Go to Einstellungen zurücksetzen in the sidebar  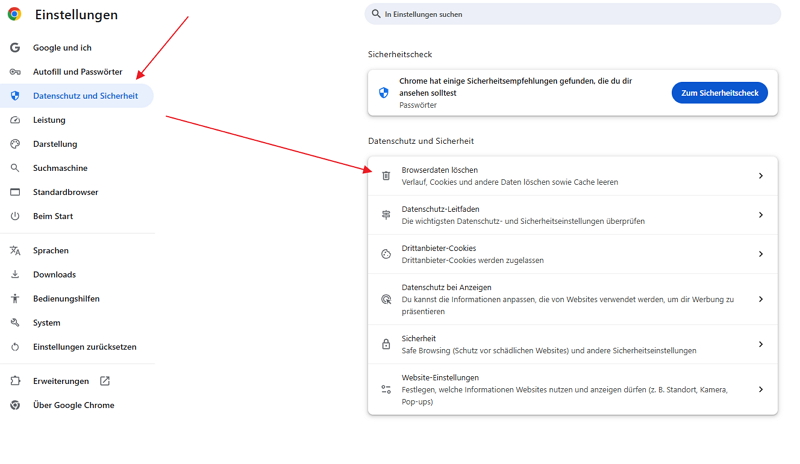84,347
